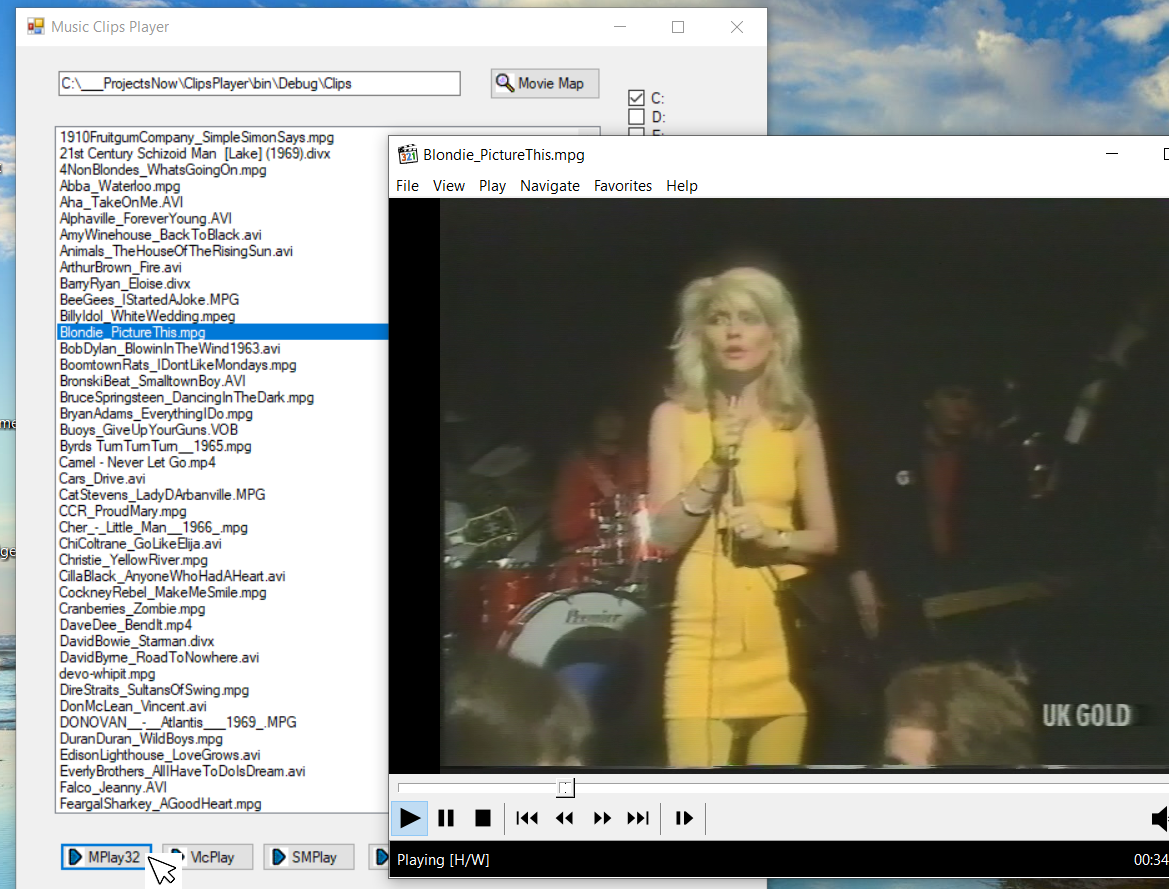The image size is (1169, 889).
Task: Select BoomtownRats_IDontLikeMondays.mpg clip
Action: tap(178, 365)
